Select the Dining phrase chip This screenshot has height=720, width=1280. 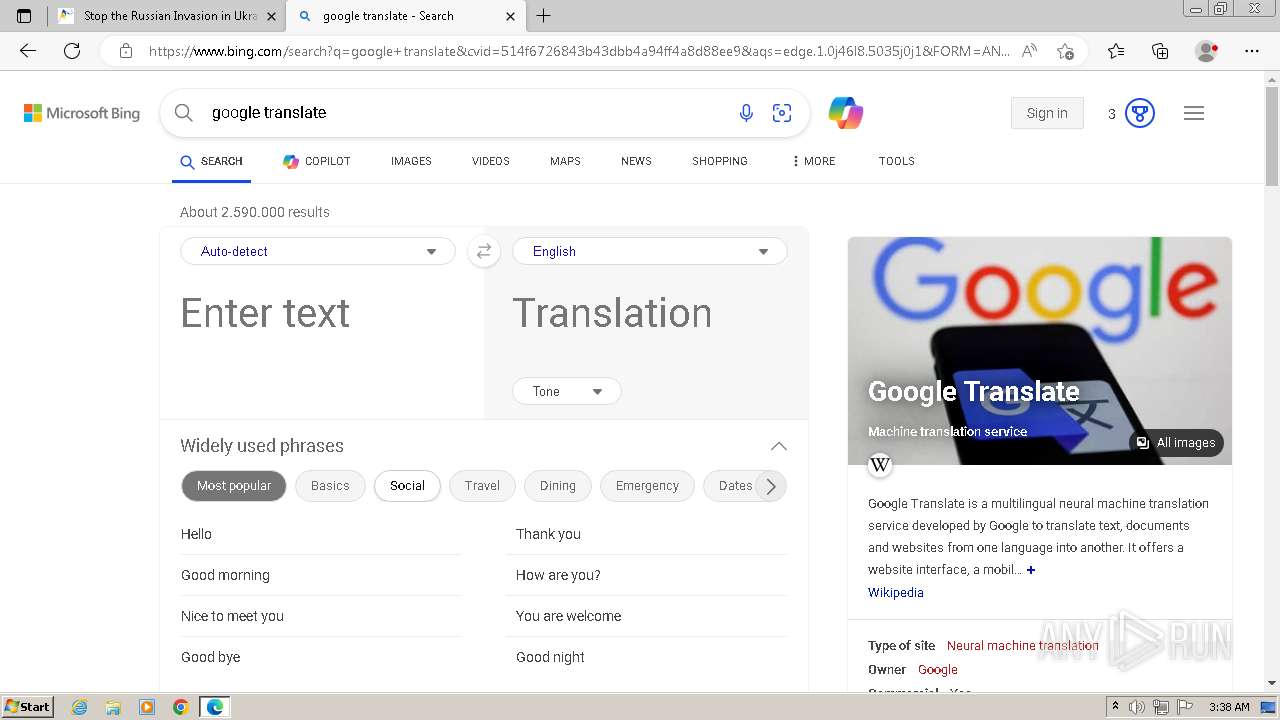pyautogui.click(x=558, y=486)
